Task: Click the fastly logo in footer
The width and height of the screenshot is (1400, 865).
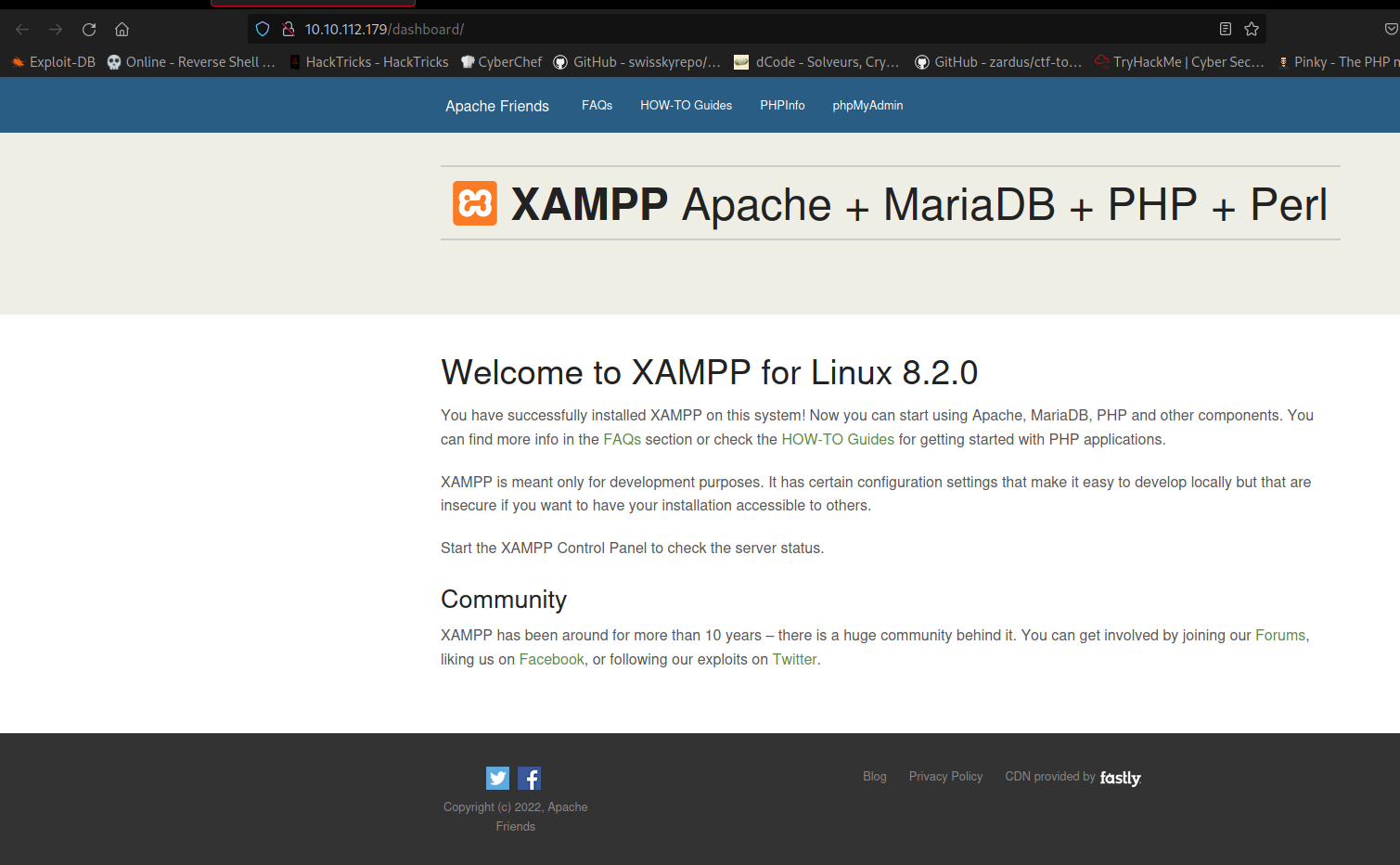Action: coord(1120,778)
